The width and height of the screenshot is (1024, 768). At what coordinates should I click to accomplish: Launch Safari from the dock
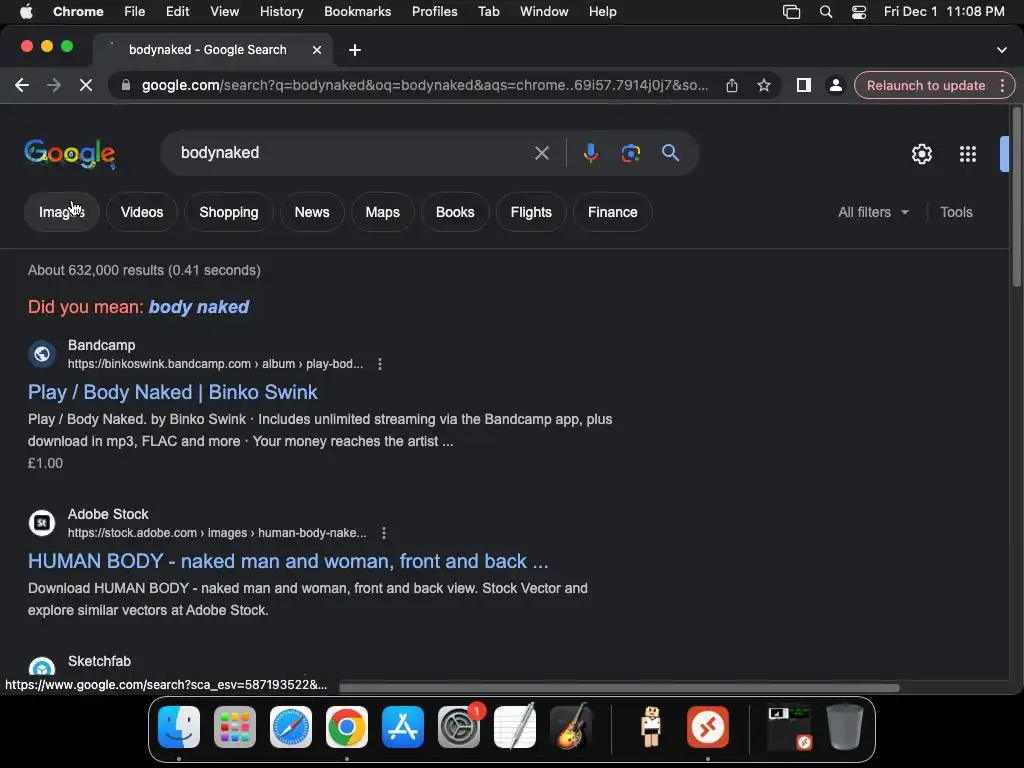(291, 727)
